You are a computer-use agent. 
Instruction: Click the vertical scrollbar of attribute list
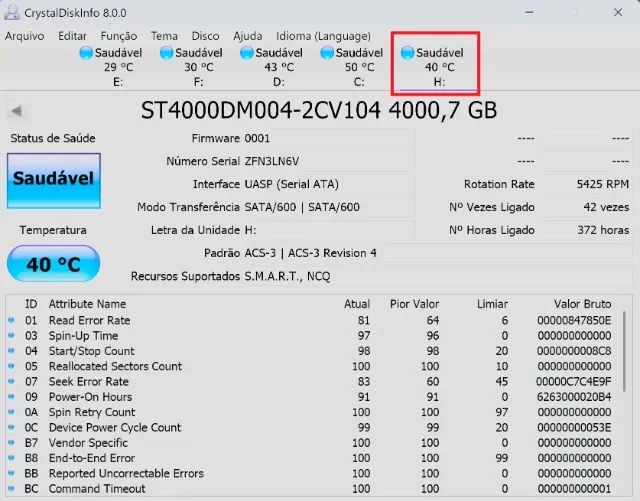[x=624, y=351]
